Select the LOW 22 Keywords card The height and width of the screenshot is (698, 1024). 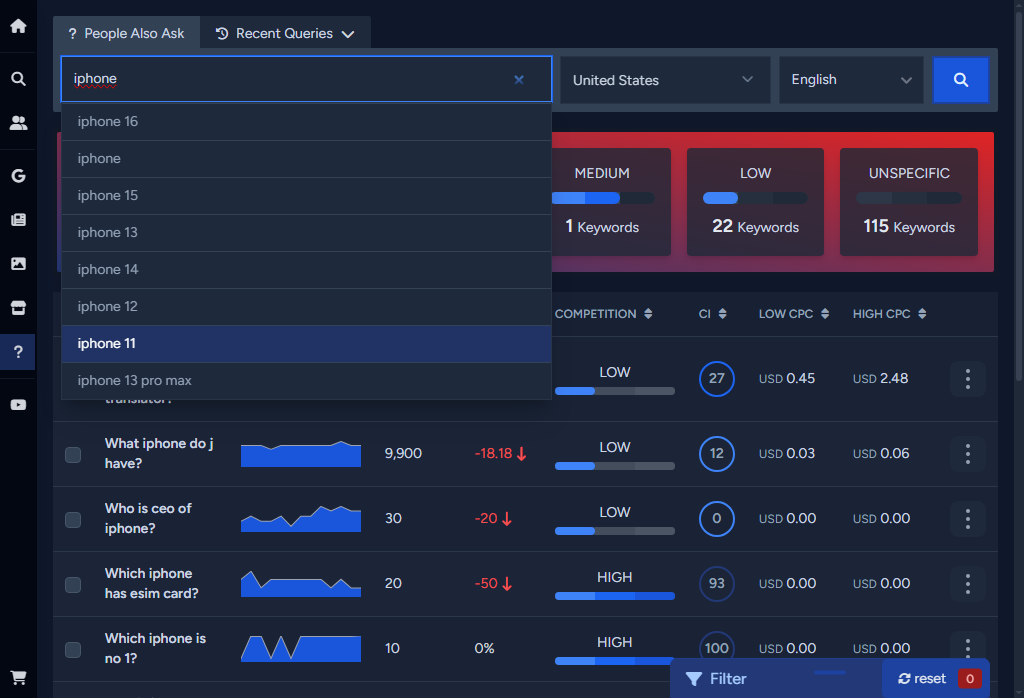tap(755, 202)
